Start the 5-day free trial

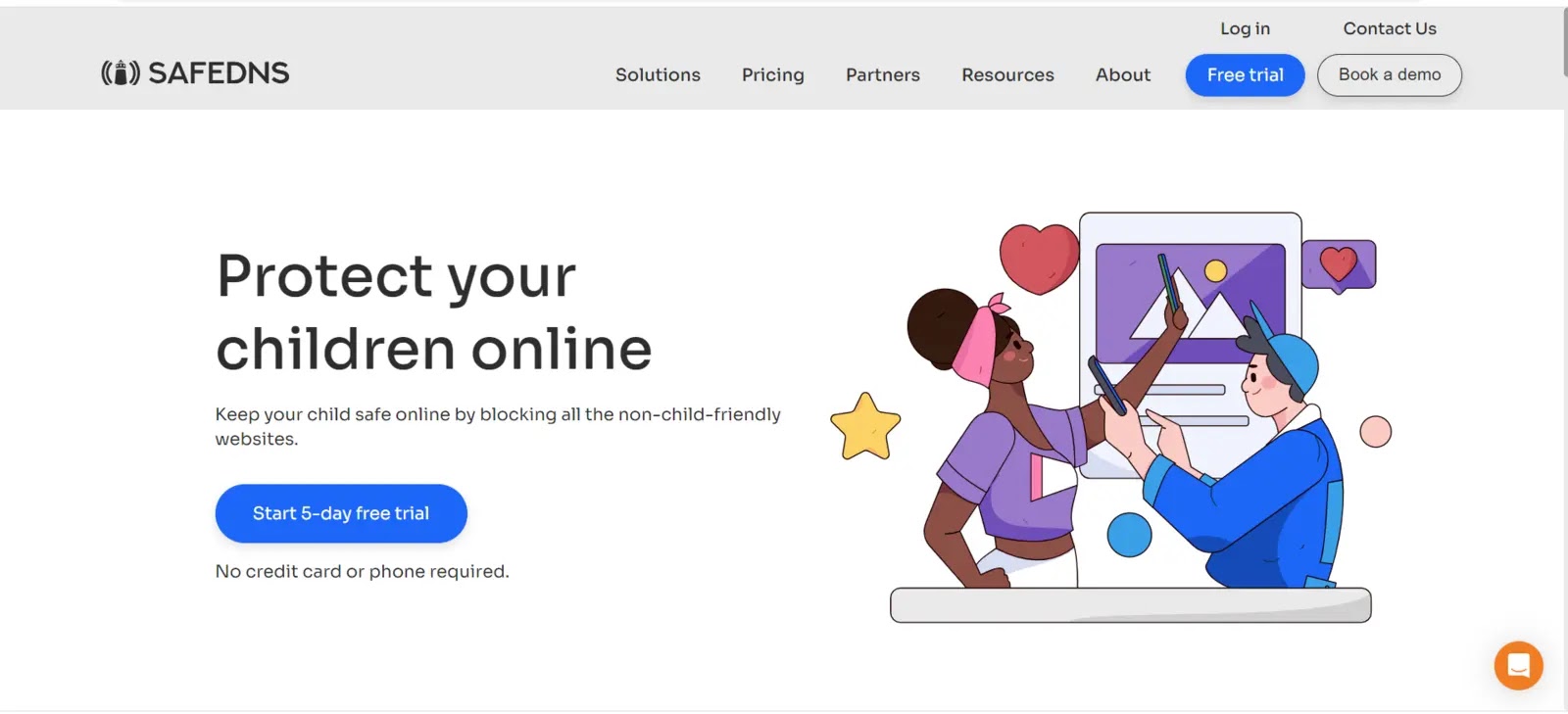point(341,513)
